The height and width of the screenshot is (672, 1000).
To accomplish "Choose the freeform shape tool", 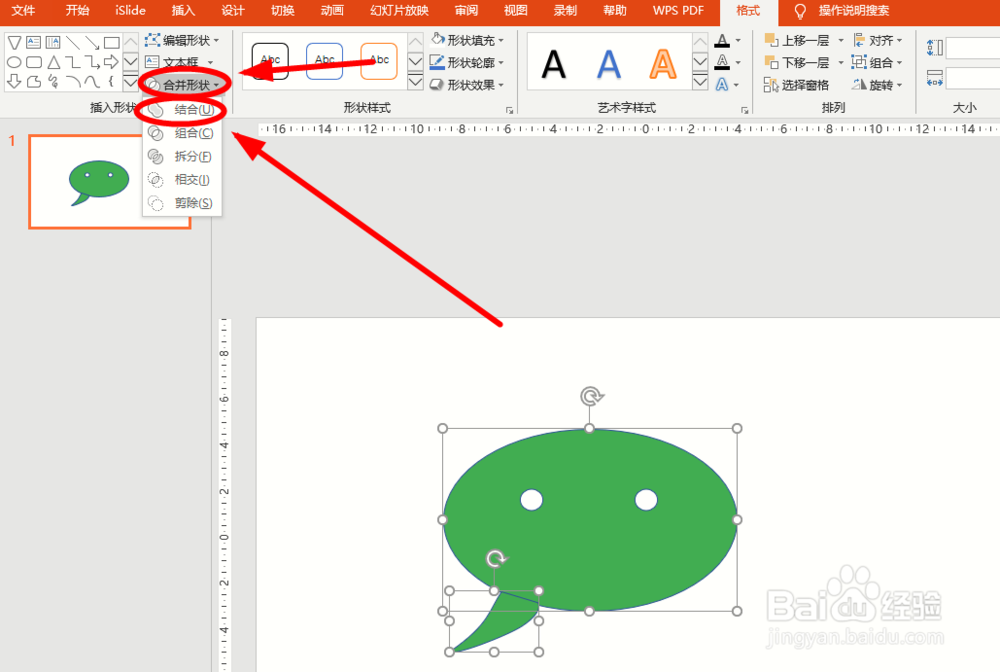I will tap(34, 82).
